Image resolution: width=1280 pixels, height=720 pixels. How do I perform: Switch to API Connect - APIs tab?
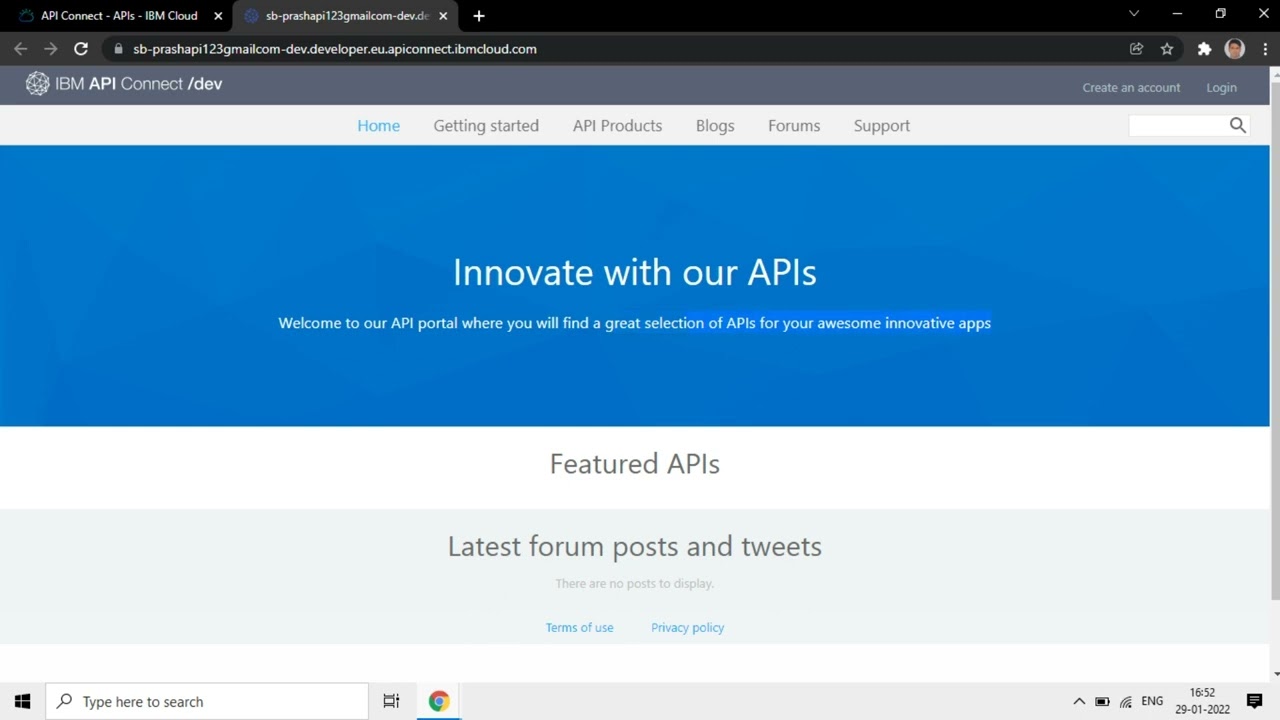pos(118,16)
